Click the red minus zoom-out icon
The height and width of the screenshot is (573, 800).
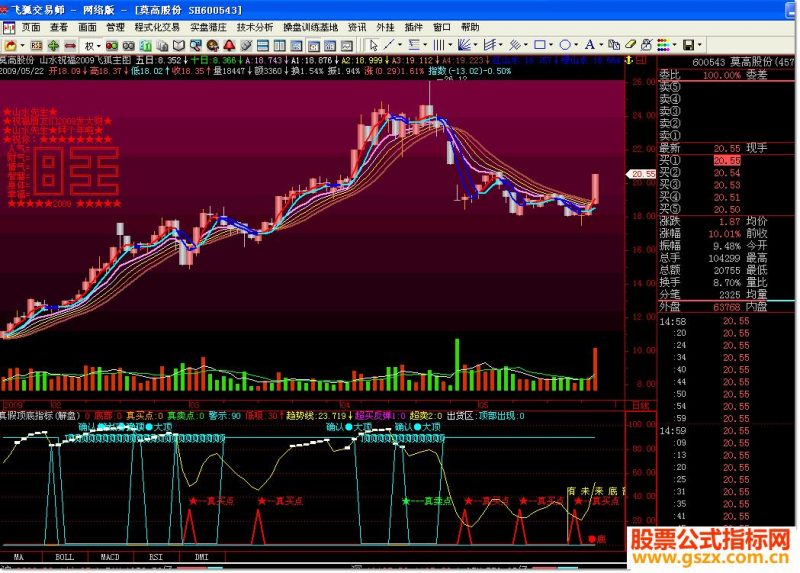[x=70, y=46]
